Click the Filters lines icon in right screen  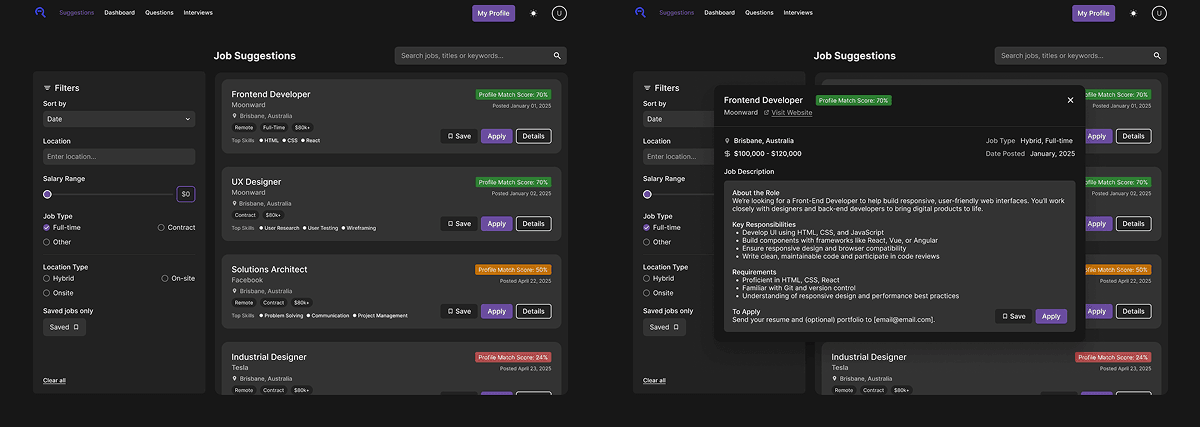[647, 88]
